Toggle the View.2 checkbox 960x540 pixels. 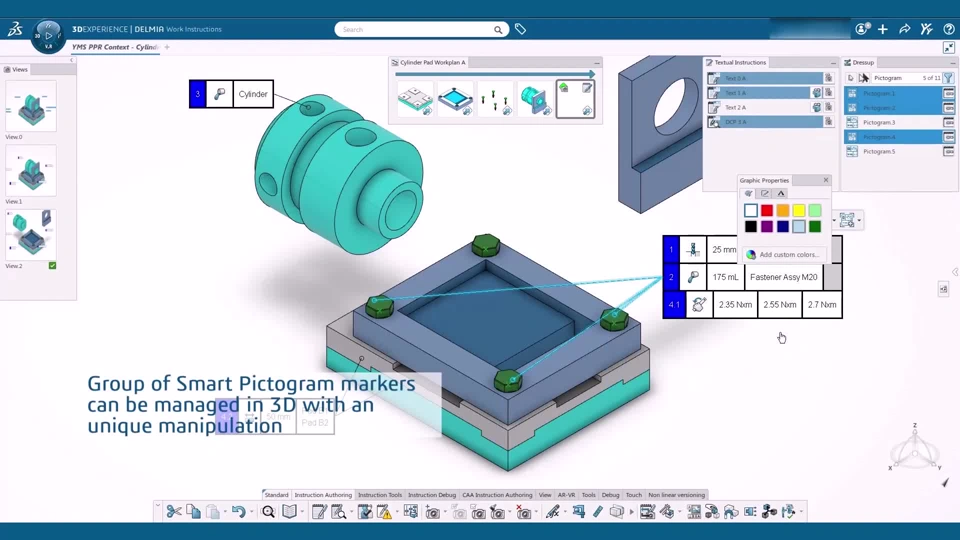click(52, 266)
